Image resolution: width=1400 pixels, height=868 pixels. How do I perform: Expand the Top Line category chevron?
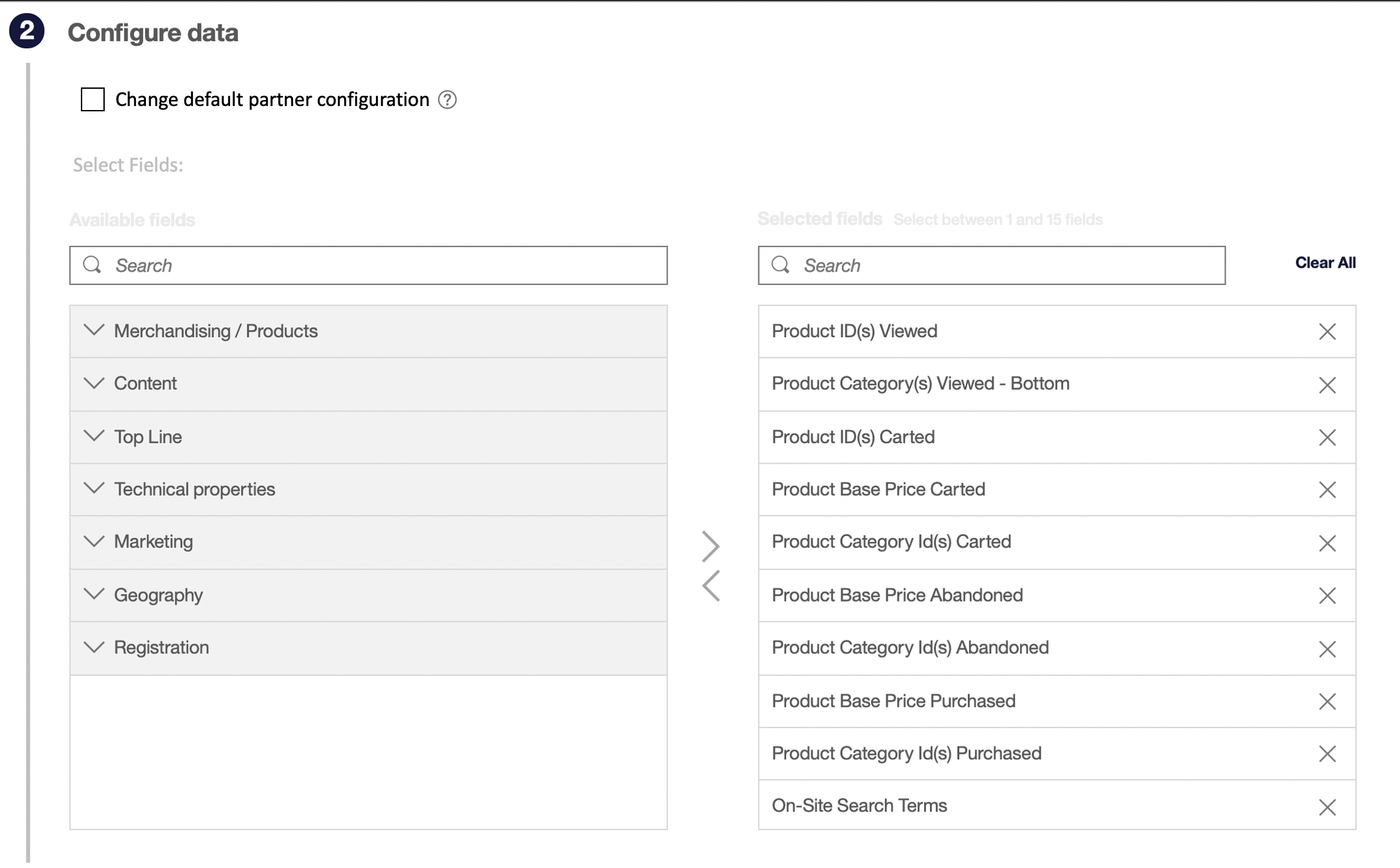click(94, 436)
